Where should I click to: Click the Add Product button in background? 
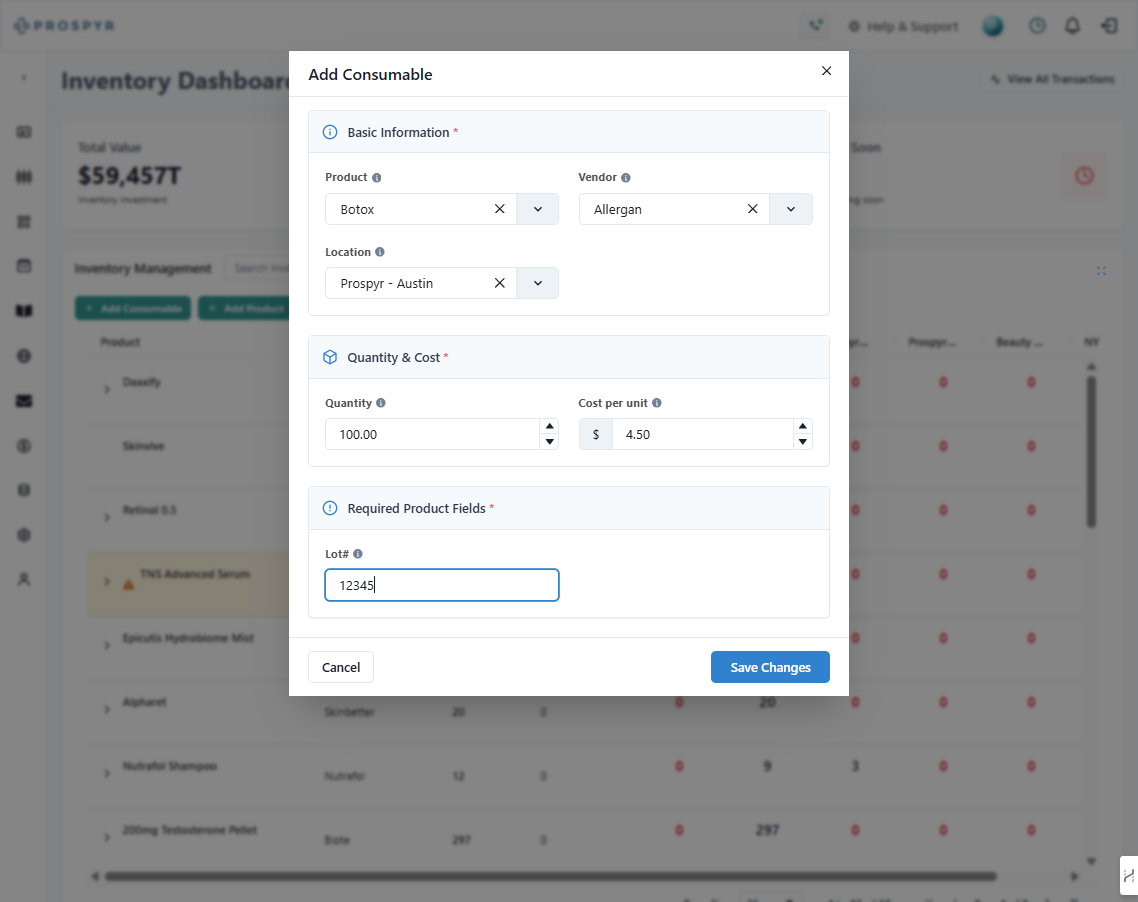[245, 308]
